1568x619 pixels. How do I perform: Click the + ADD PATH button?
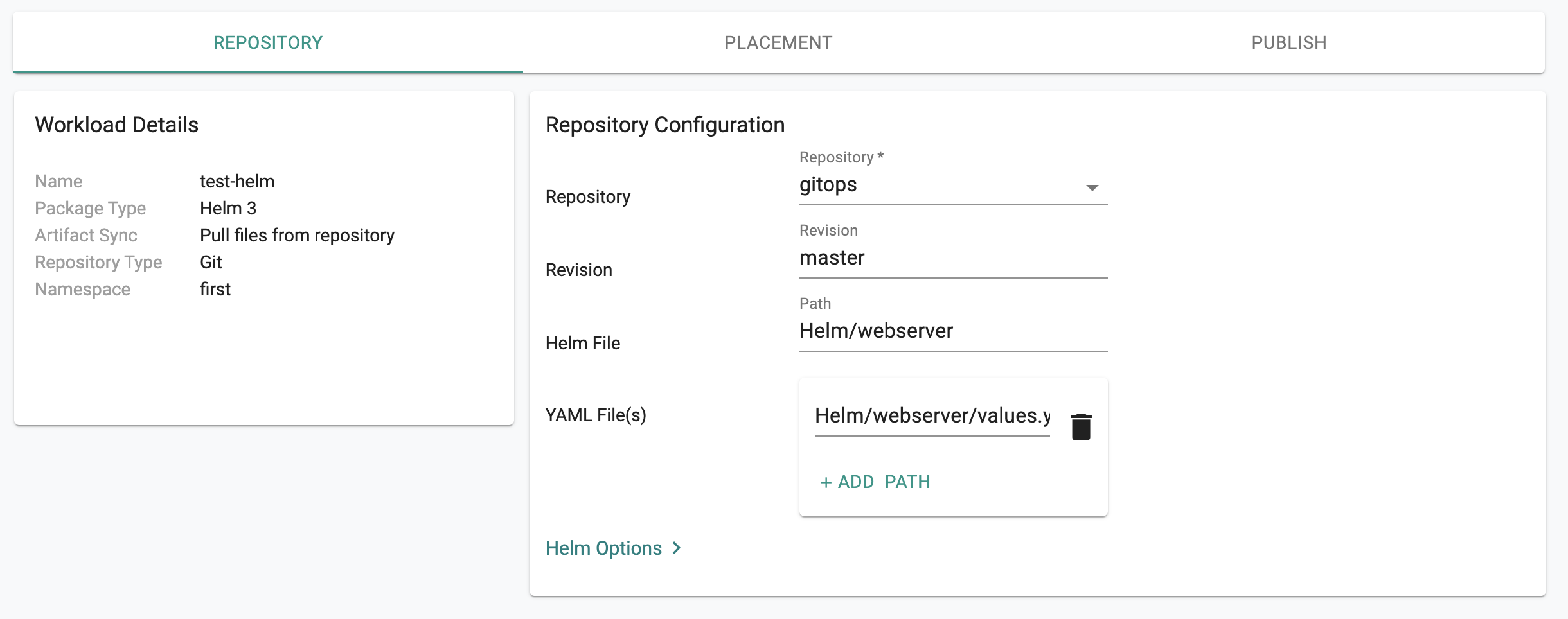point(875,482)
